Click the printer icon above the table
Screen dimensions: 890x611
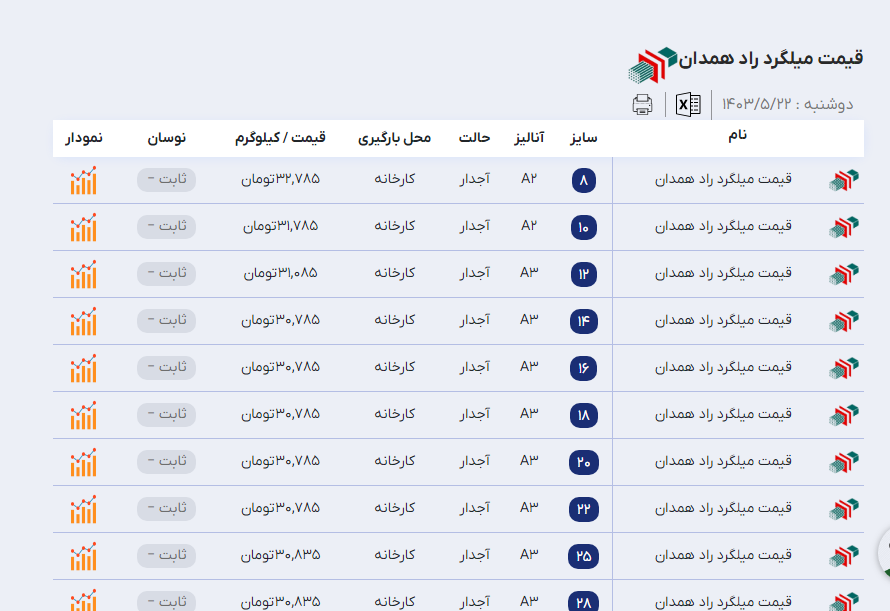click(642, 104)
